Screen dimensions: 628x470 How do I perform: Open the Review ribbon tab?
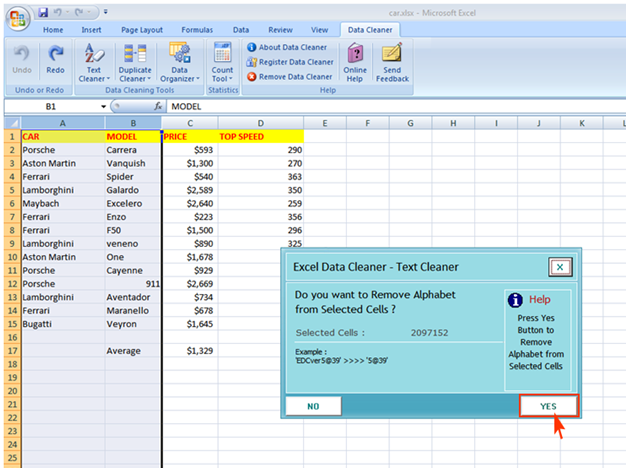click(x=280, y=30)
